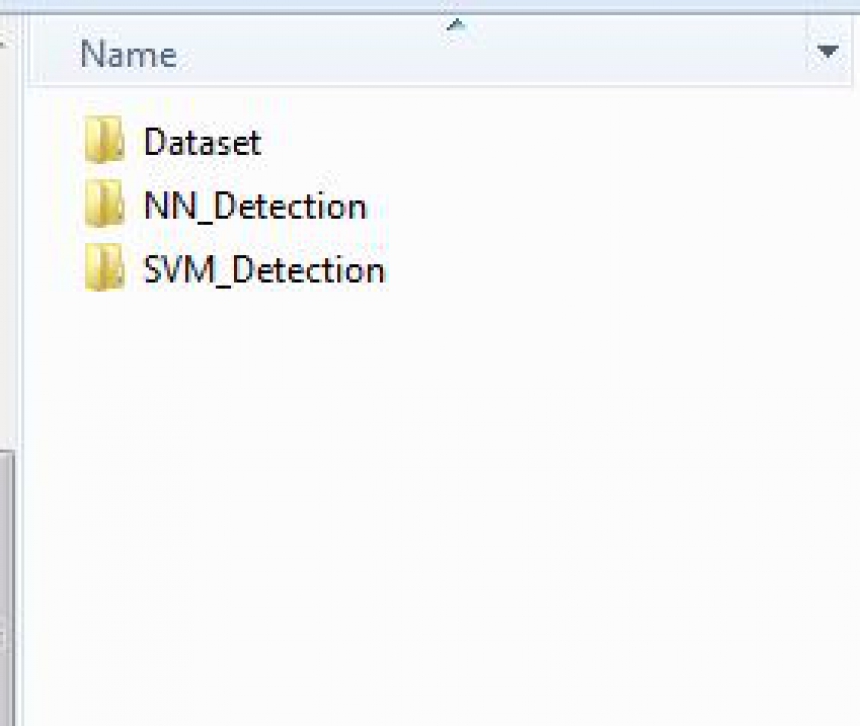Select the Dataset folder icon
Screen dimensions: 860x726
(x=104, y=140)
